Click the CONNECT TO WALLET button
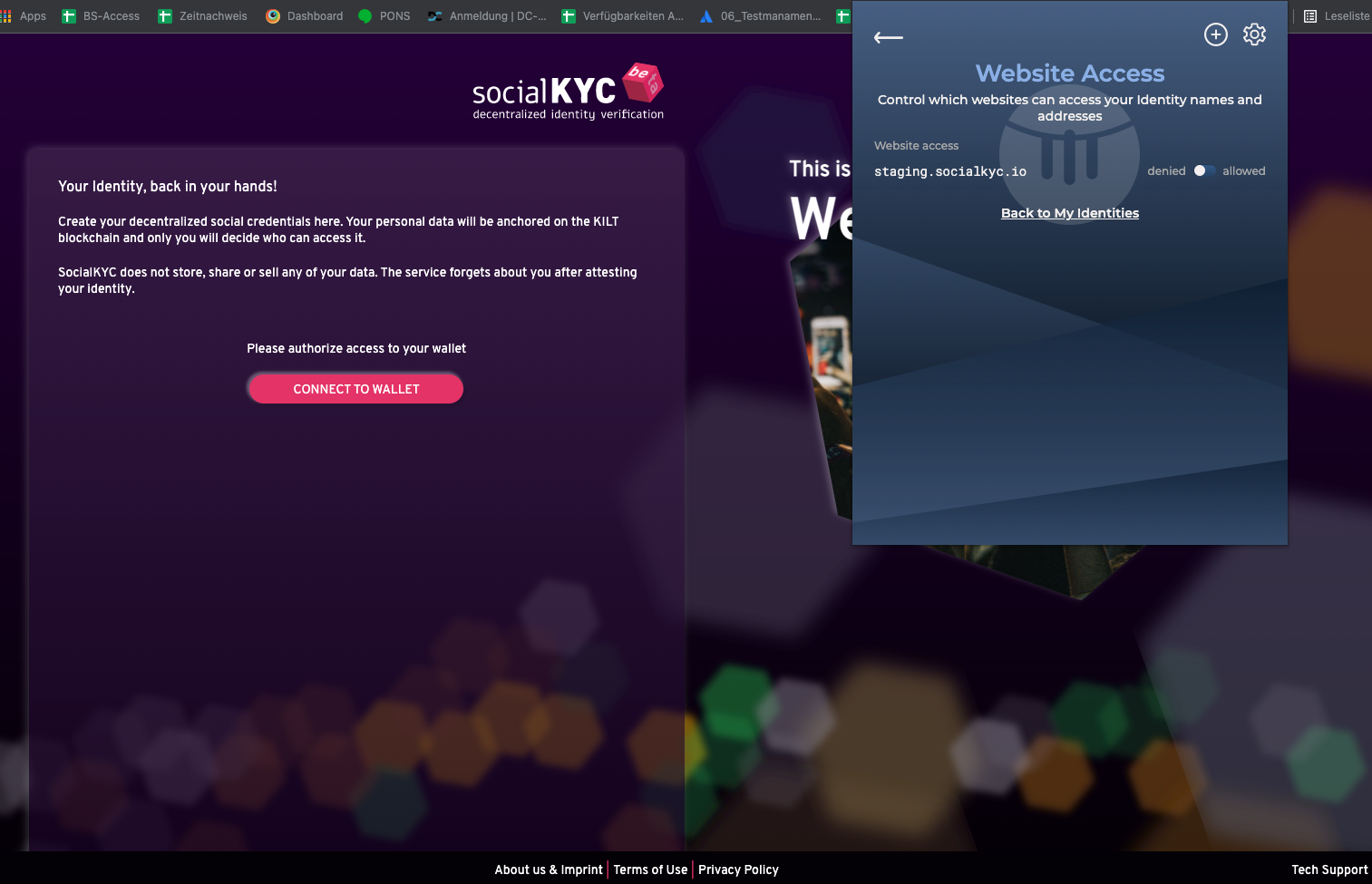1372x884 pixels. coord(355,389)
